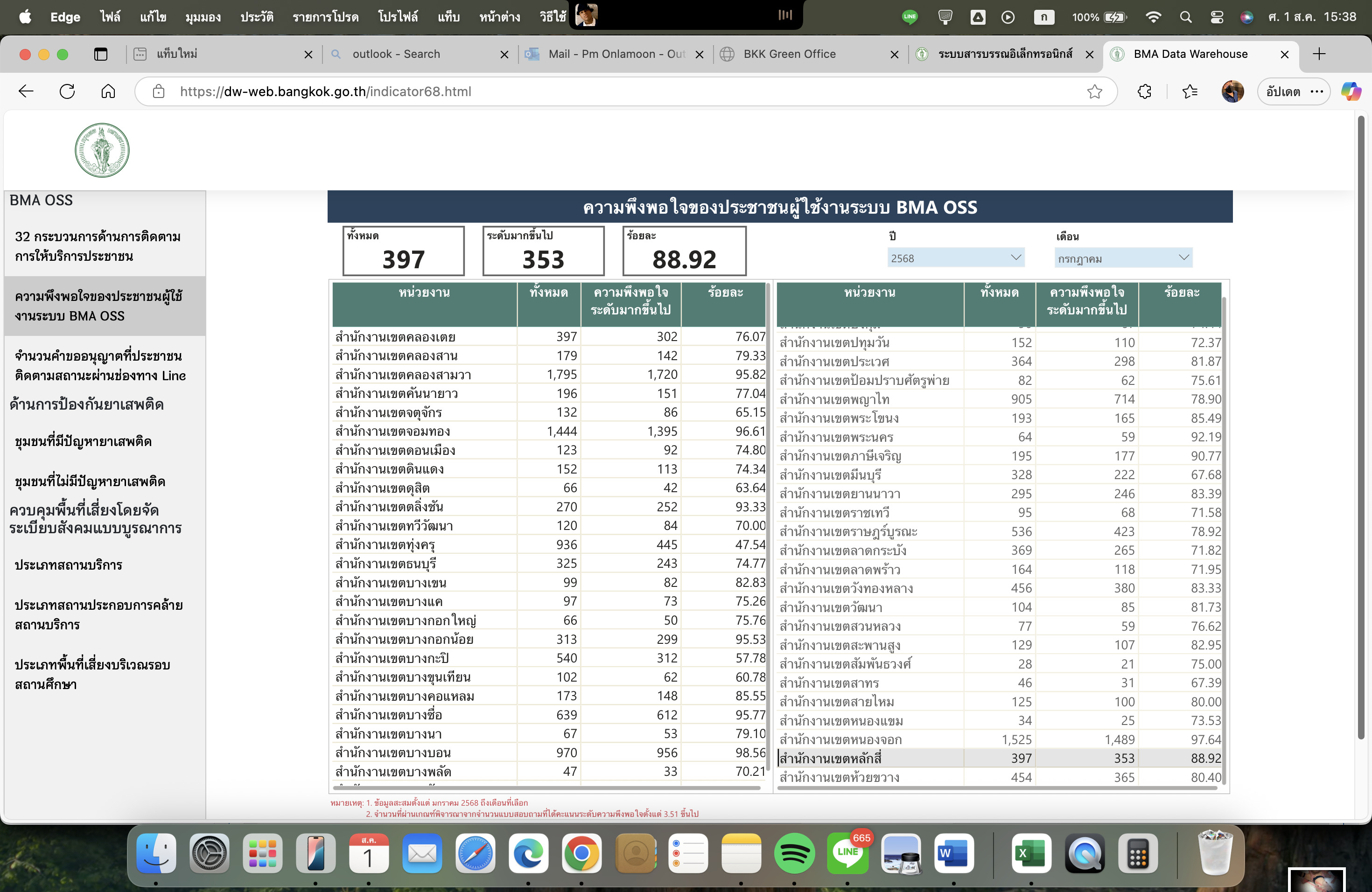Open the ไฟล์ menu
Screen dimensions: 1372x892
pos(110,17)
